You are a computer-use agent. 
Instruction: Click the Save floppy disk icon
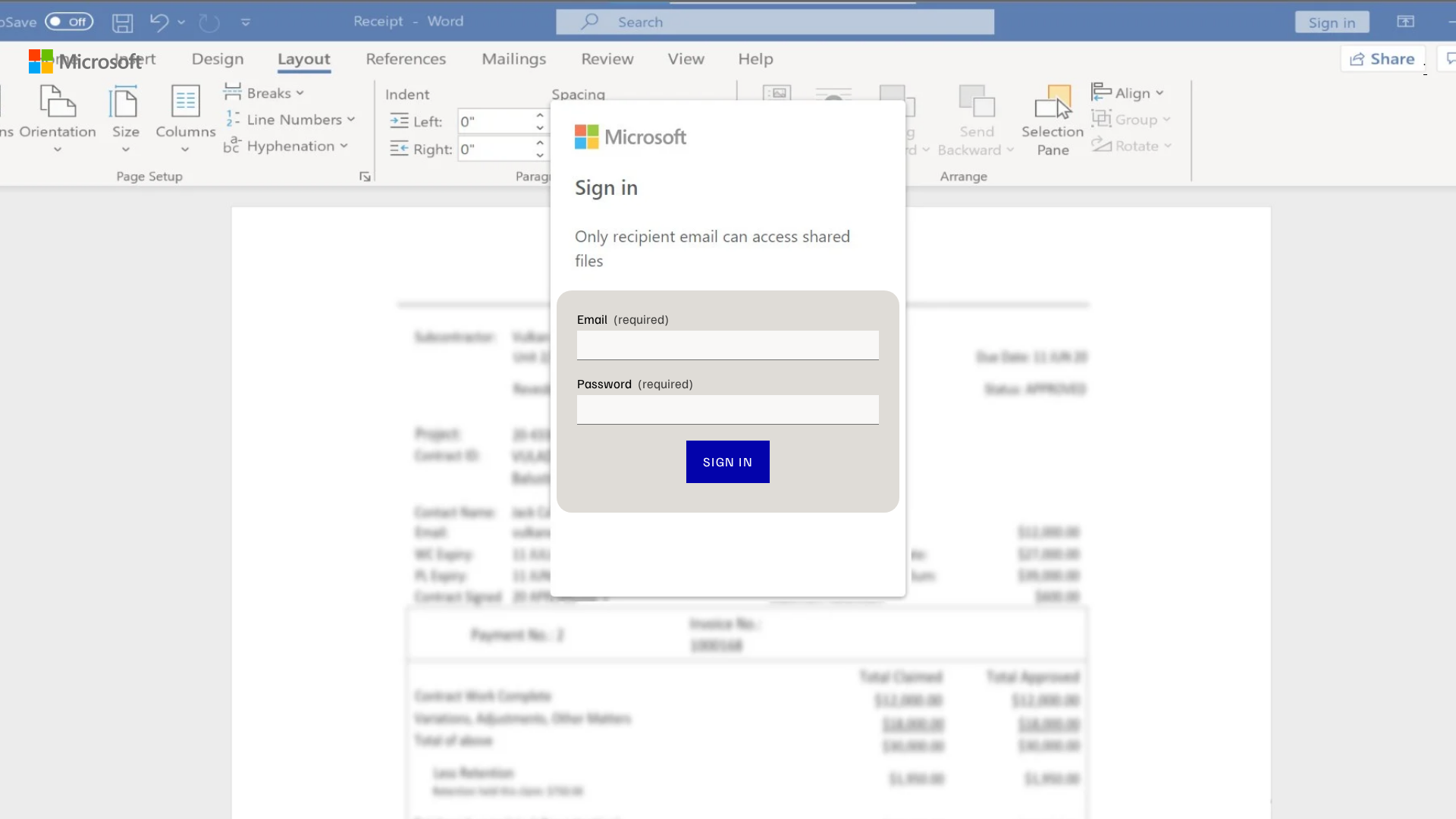pos(122,23)
